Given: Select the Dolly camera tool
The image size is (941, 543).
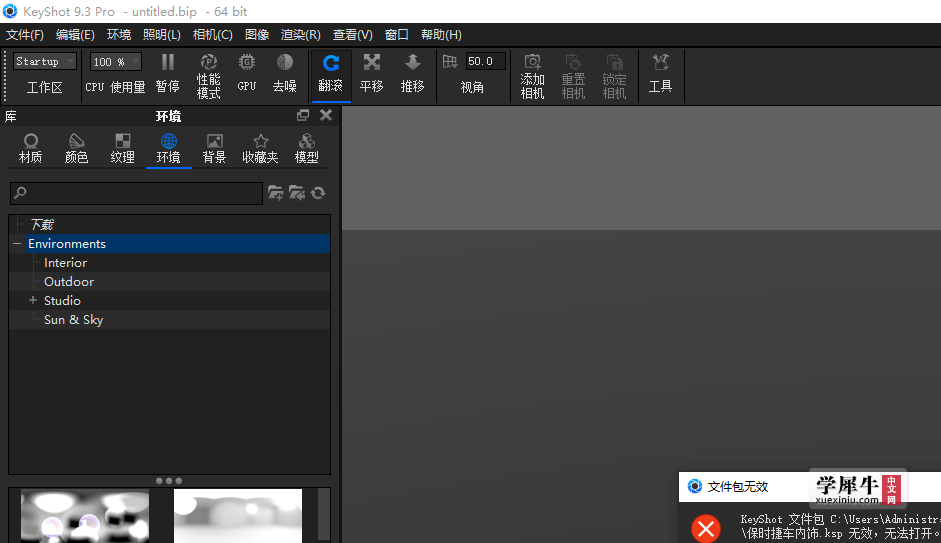Looking at the screenshot, I should click(x=412, y=62).
